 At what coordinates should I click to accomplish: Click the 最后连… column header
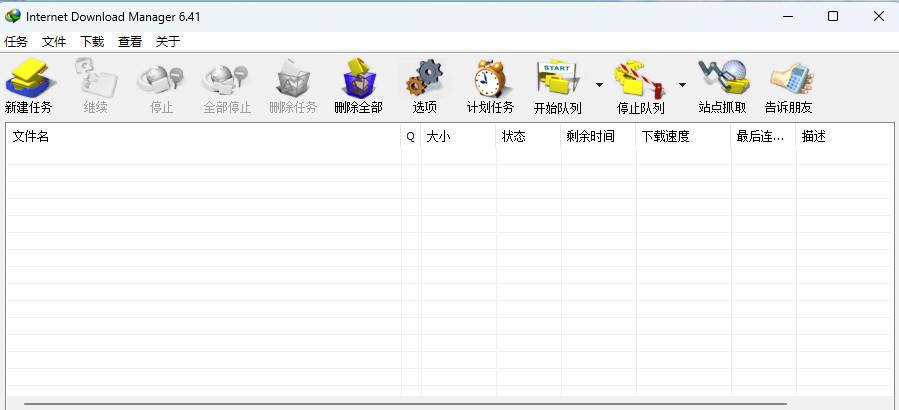pyautogui.click(x=763, y=136)
